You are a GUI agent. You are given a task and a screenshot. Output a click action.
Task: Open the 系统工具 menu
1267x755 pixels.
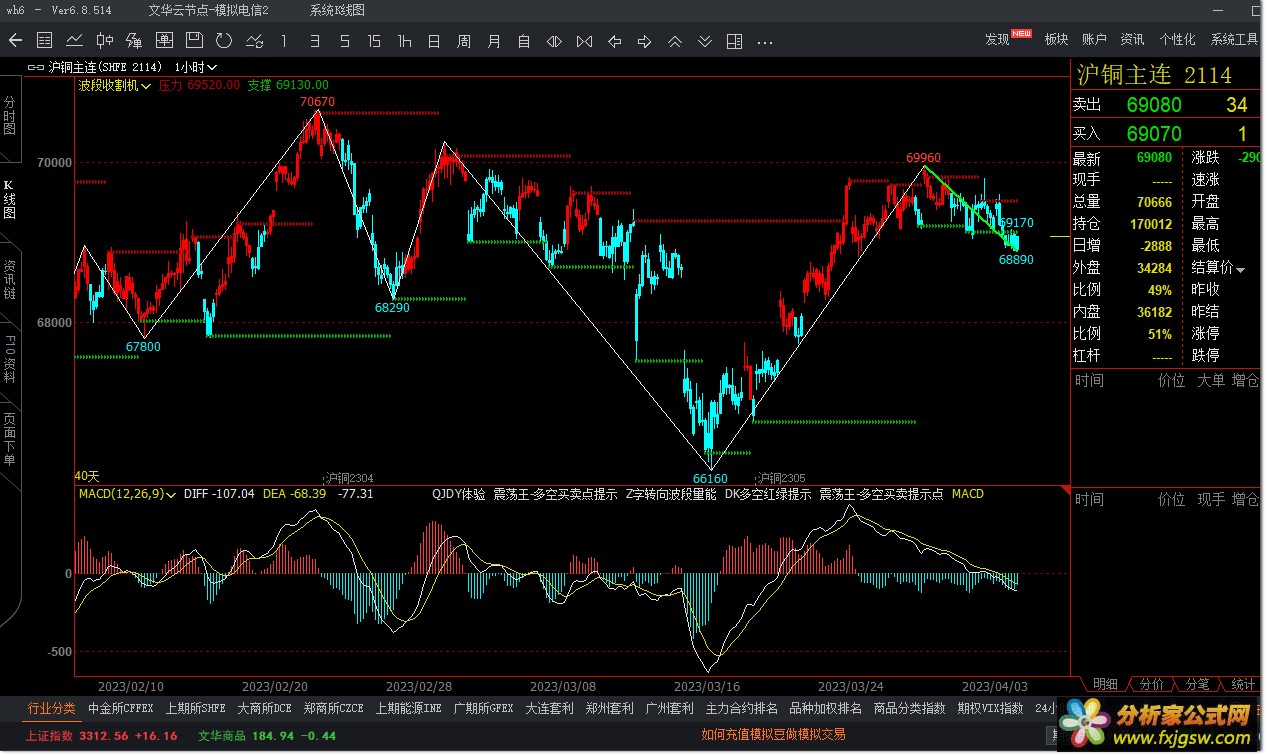[1234, 39]
